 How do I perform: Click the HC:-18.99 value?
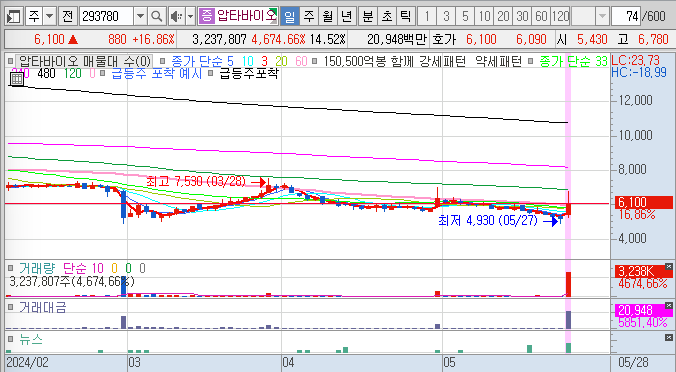pyautogui.click(x=639, y=72)
